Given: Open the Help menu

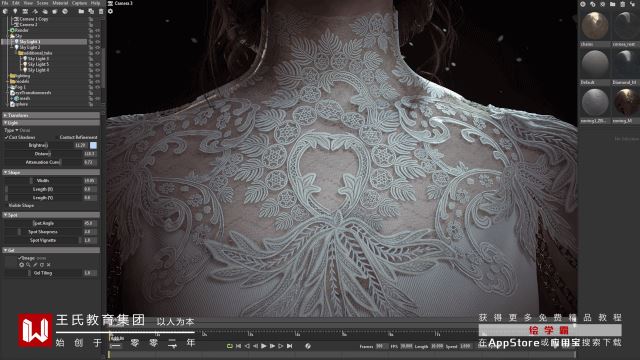Looking at the screenshot, I should (x=96, y=3).
